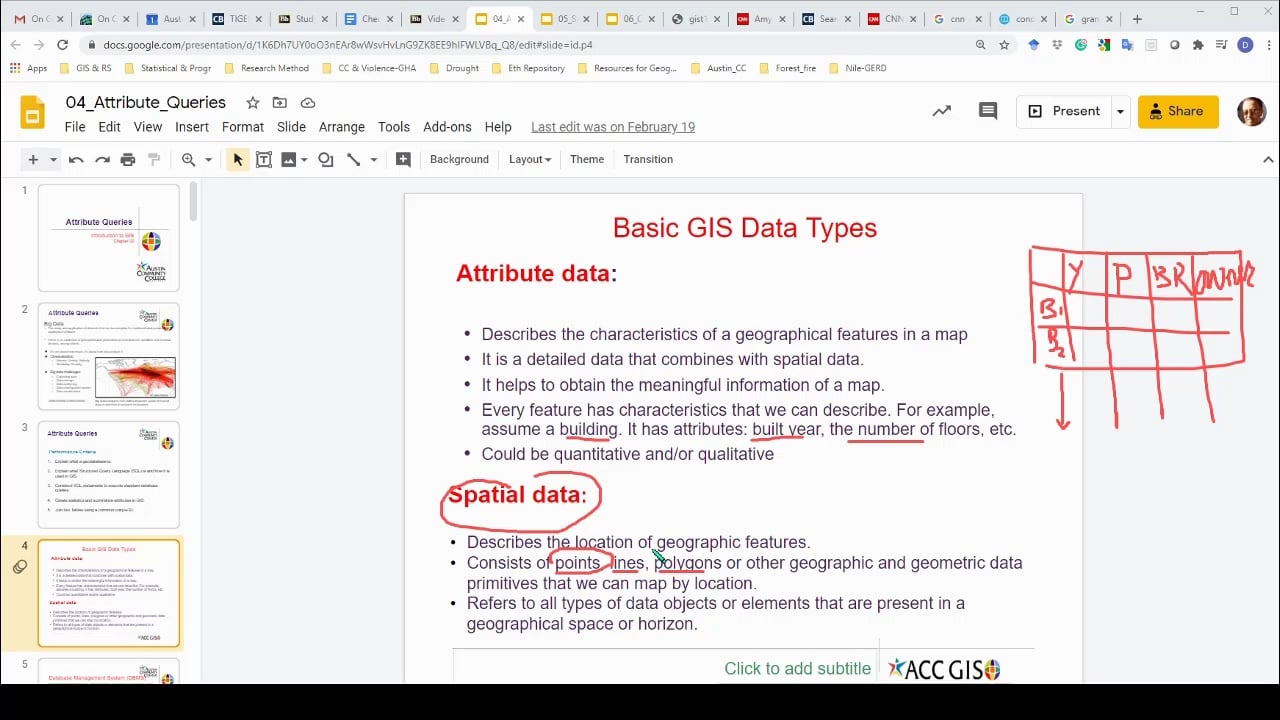Click the Move to folder icon

(x=280, y=103)
